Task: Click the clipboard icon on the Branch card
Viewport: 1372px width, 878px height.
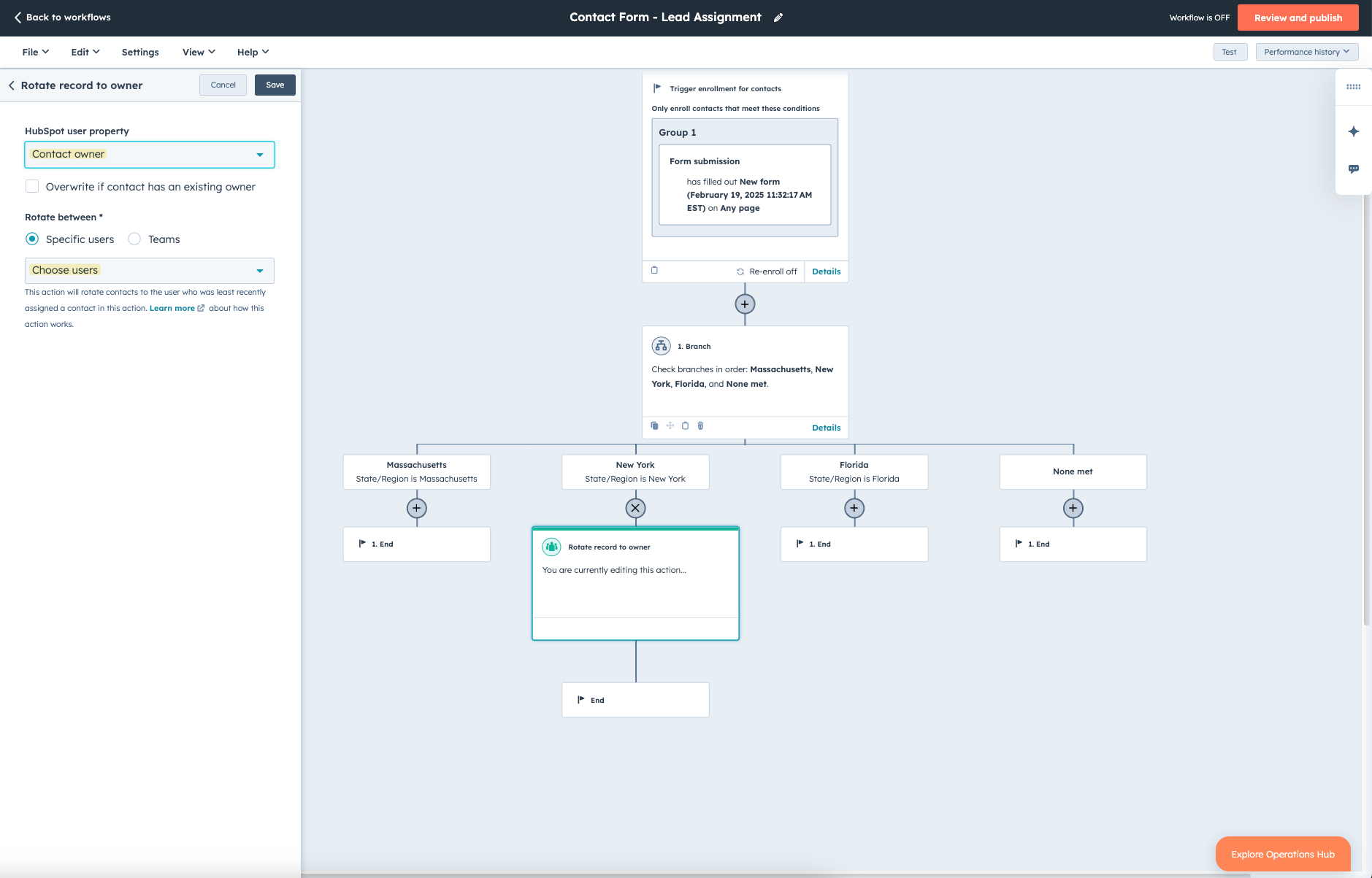Action: [685, 425]
